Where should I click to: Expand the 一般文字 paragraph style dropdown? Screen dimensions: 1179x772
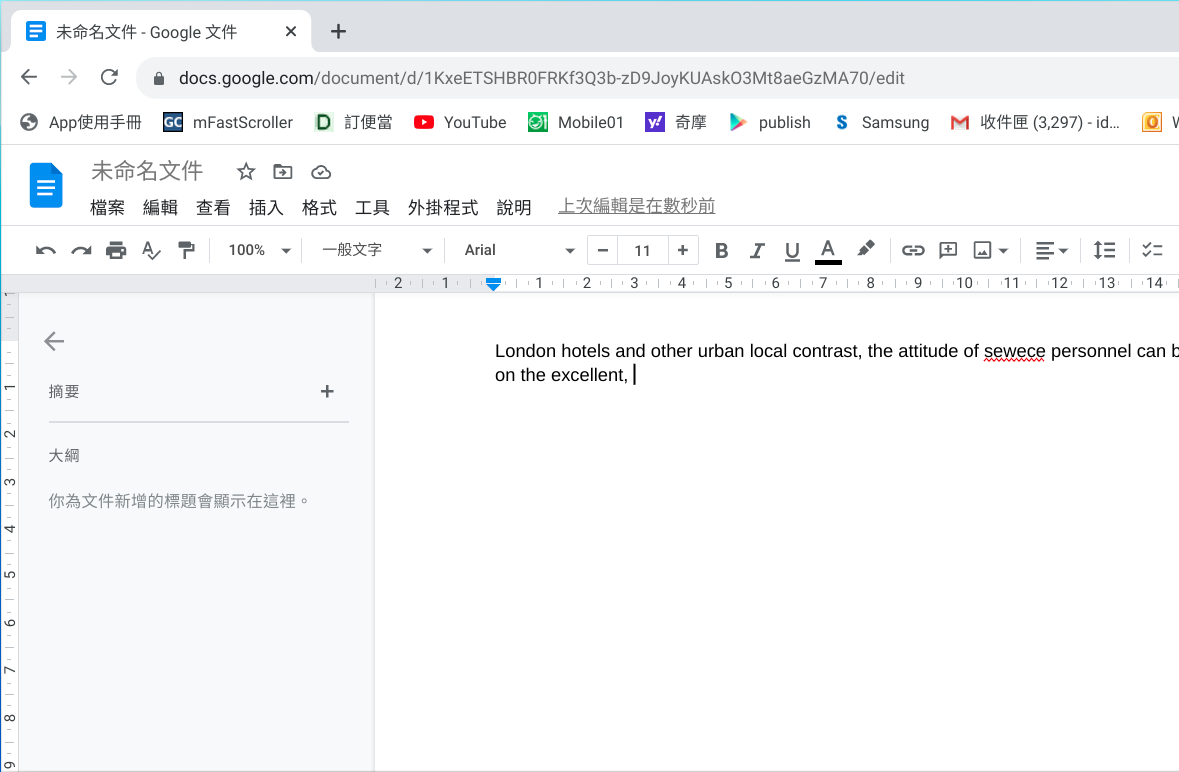[376, 250]
